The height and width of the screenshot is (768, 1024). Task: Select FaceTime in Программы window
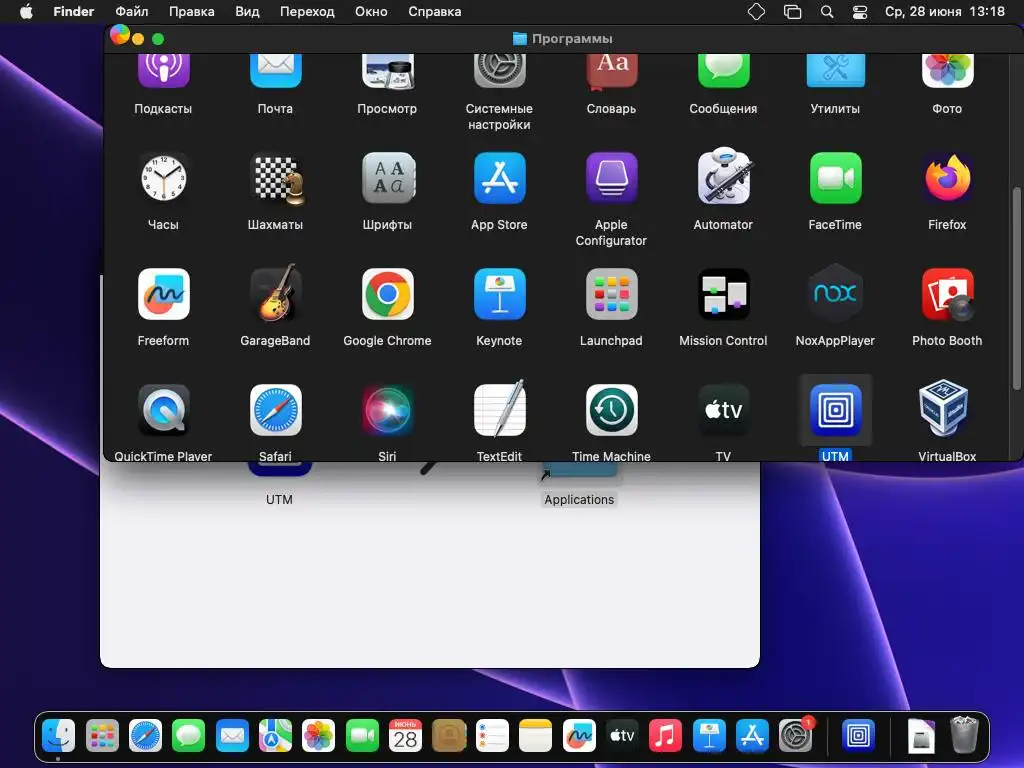[x=835, y=178]
